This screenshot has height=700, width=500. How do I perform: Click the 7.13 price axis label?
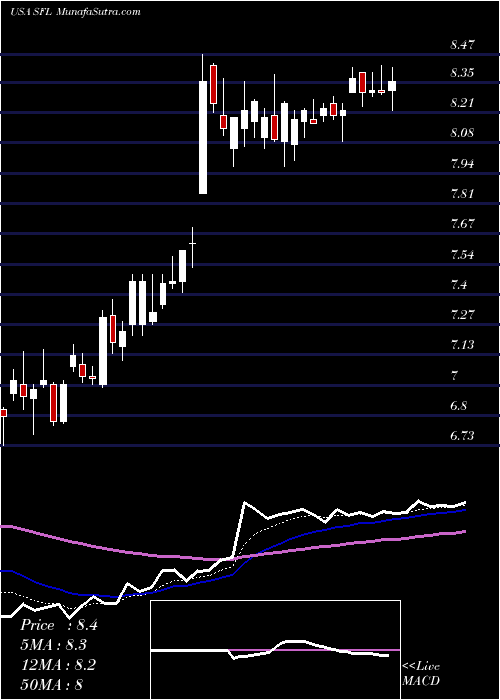point(463,345)
